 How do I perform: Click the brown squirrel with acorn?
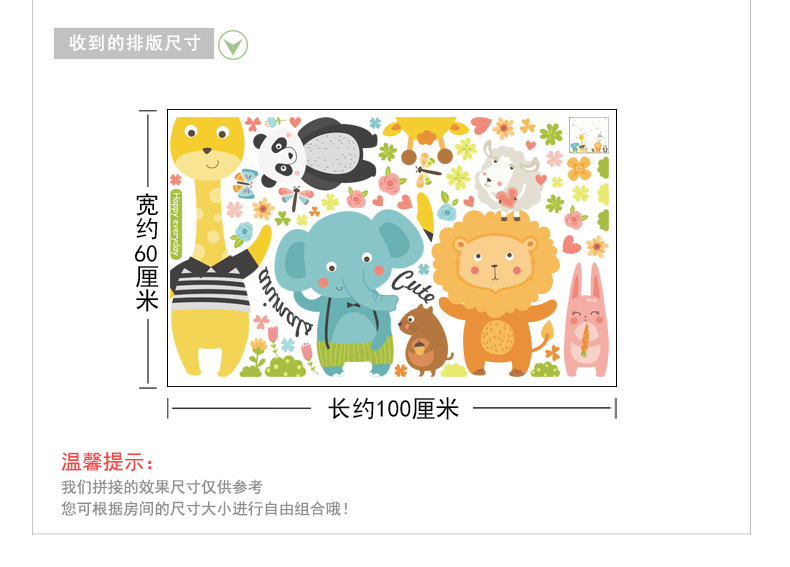[x=425, y=340]
